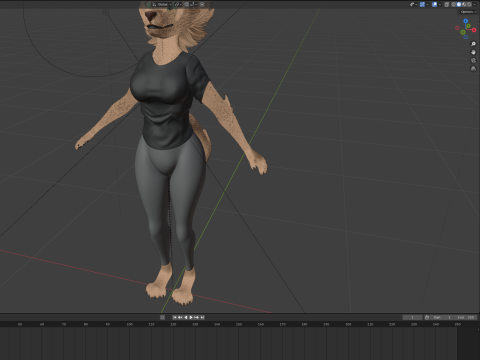
Task: Toggle the show overlays button
Action: pos(434,4)
